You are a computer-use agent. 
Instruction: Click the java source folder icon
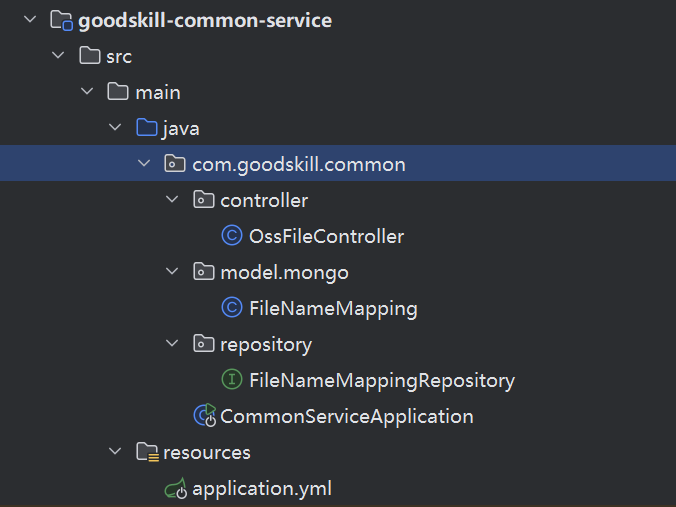point(147,128)
